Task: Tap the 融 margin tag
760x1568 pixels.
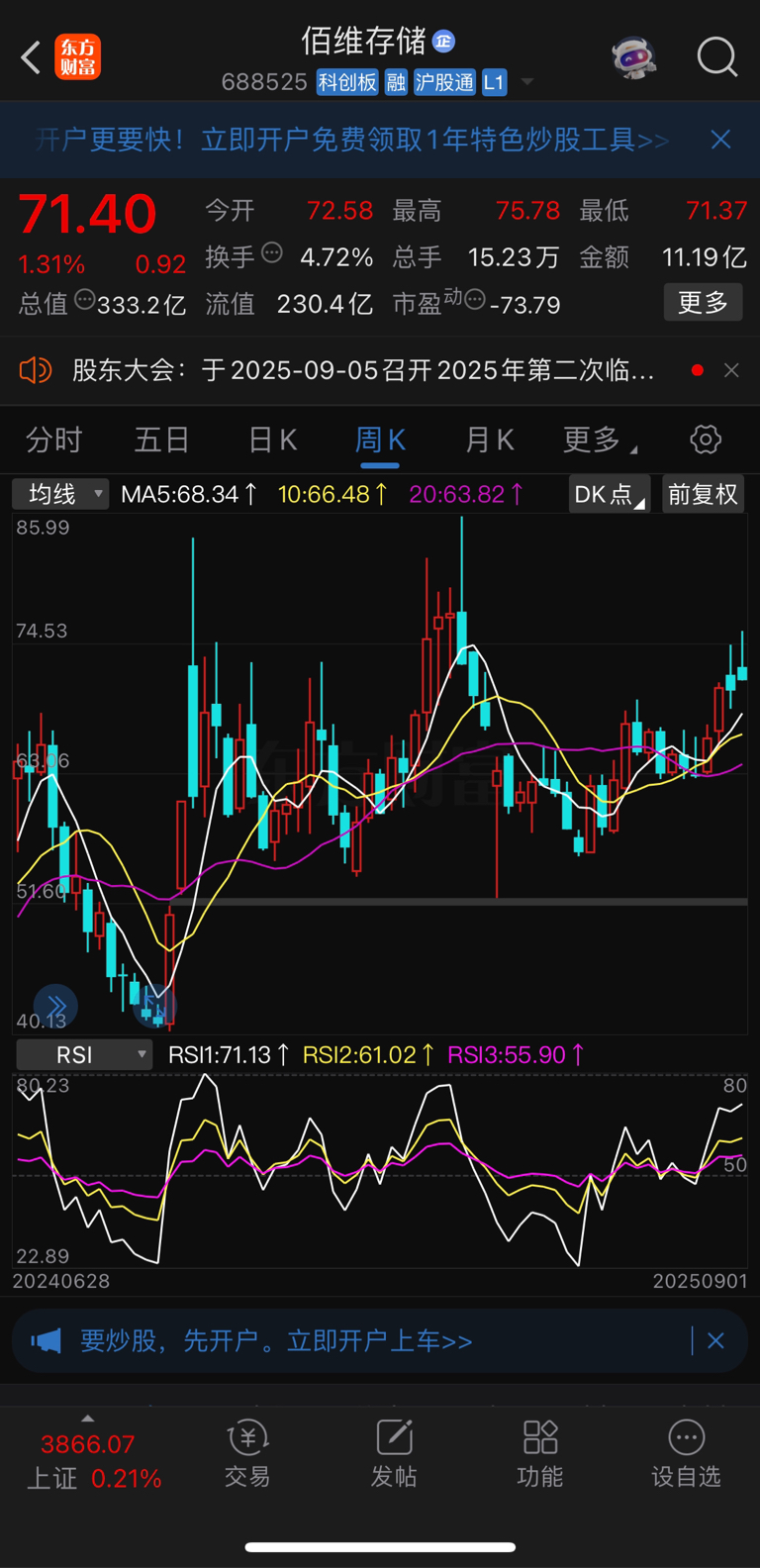Action: pos(396,82)
